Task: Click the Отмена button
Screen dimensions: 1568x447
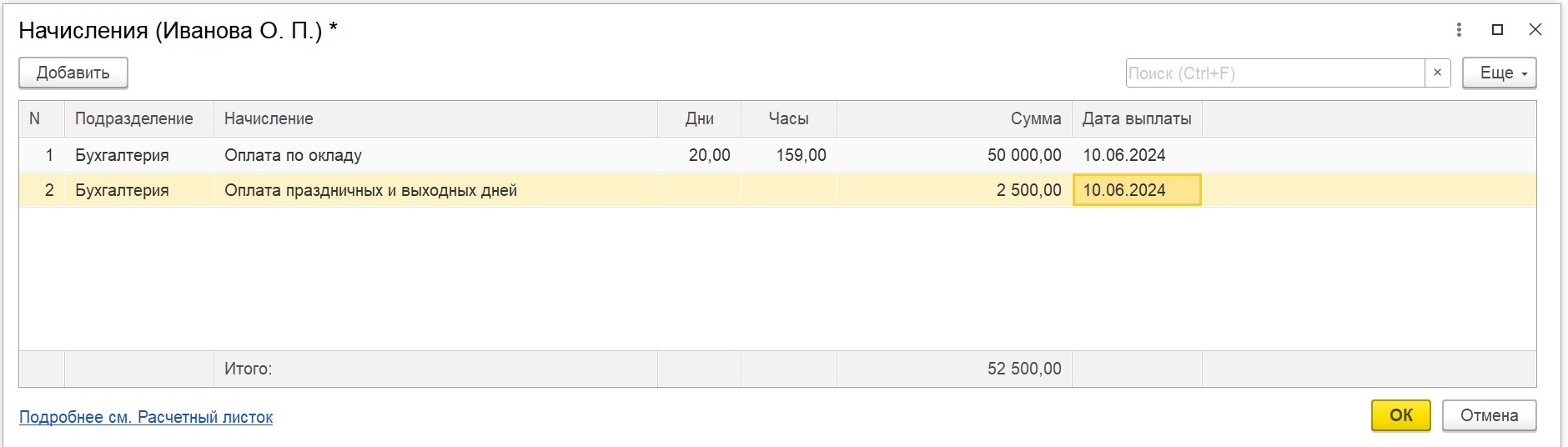Action: pyautogui.click(x=1489, y=415)
